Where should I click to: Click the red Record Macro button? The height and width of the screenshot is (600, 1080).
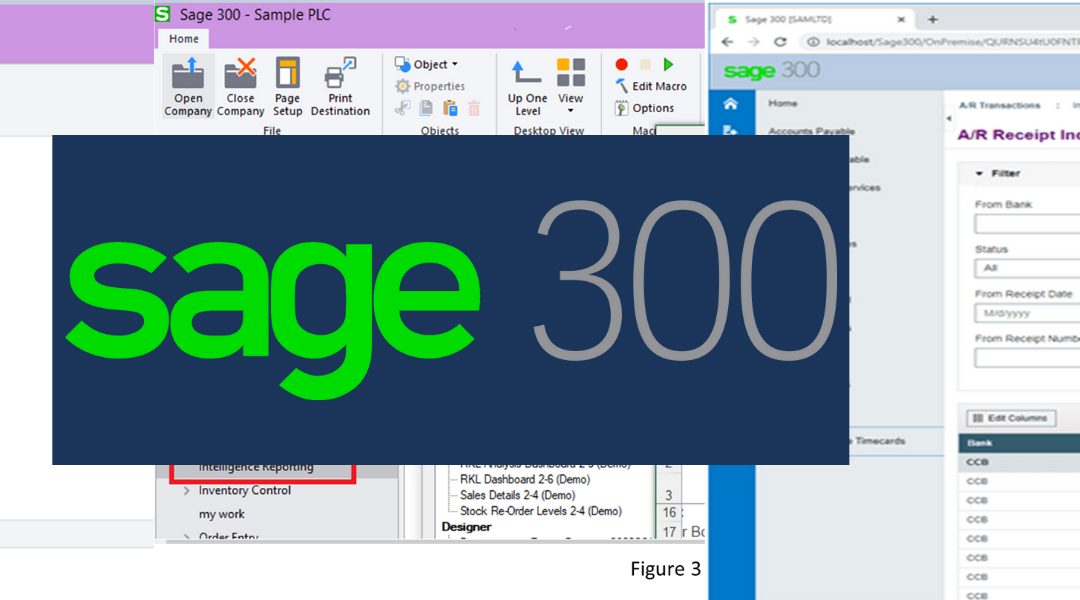(621, 64)
